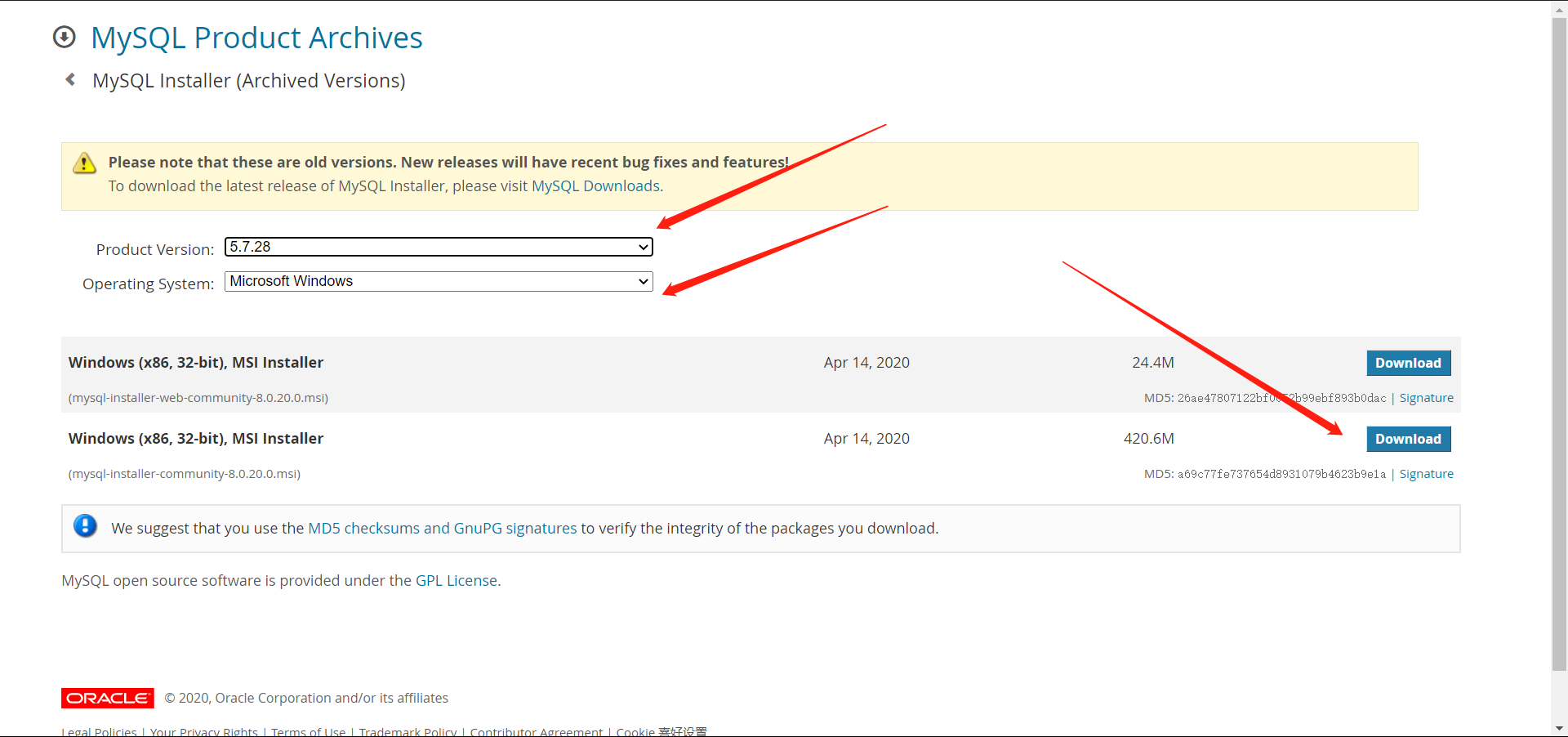Open the Operating System dropdown
The image size is (1568, 737).
click(439, 281)
